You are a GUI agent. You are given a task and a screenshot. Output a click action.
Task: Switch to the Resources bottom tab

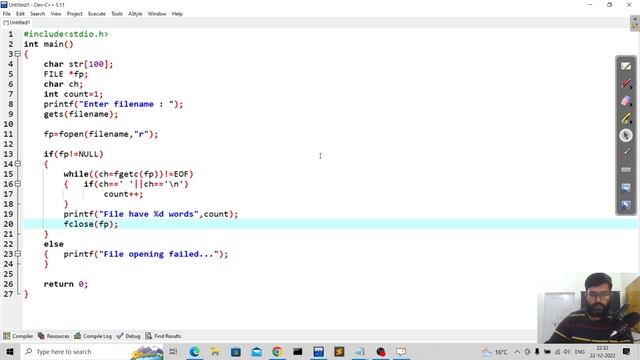[x=54, y=336]
